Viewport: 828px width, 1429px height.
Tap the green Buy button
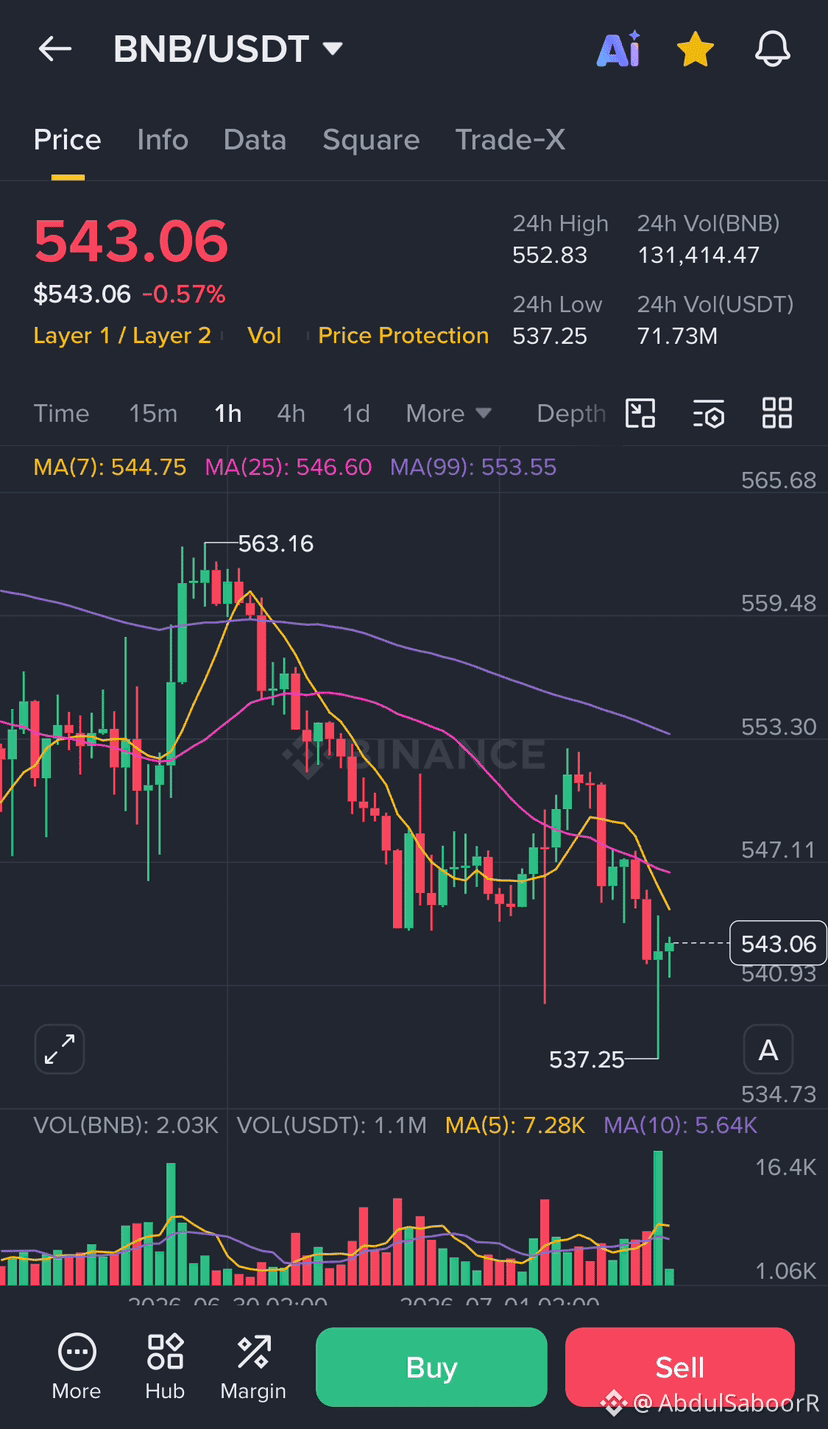point(431,1367)
